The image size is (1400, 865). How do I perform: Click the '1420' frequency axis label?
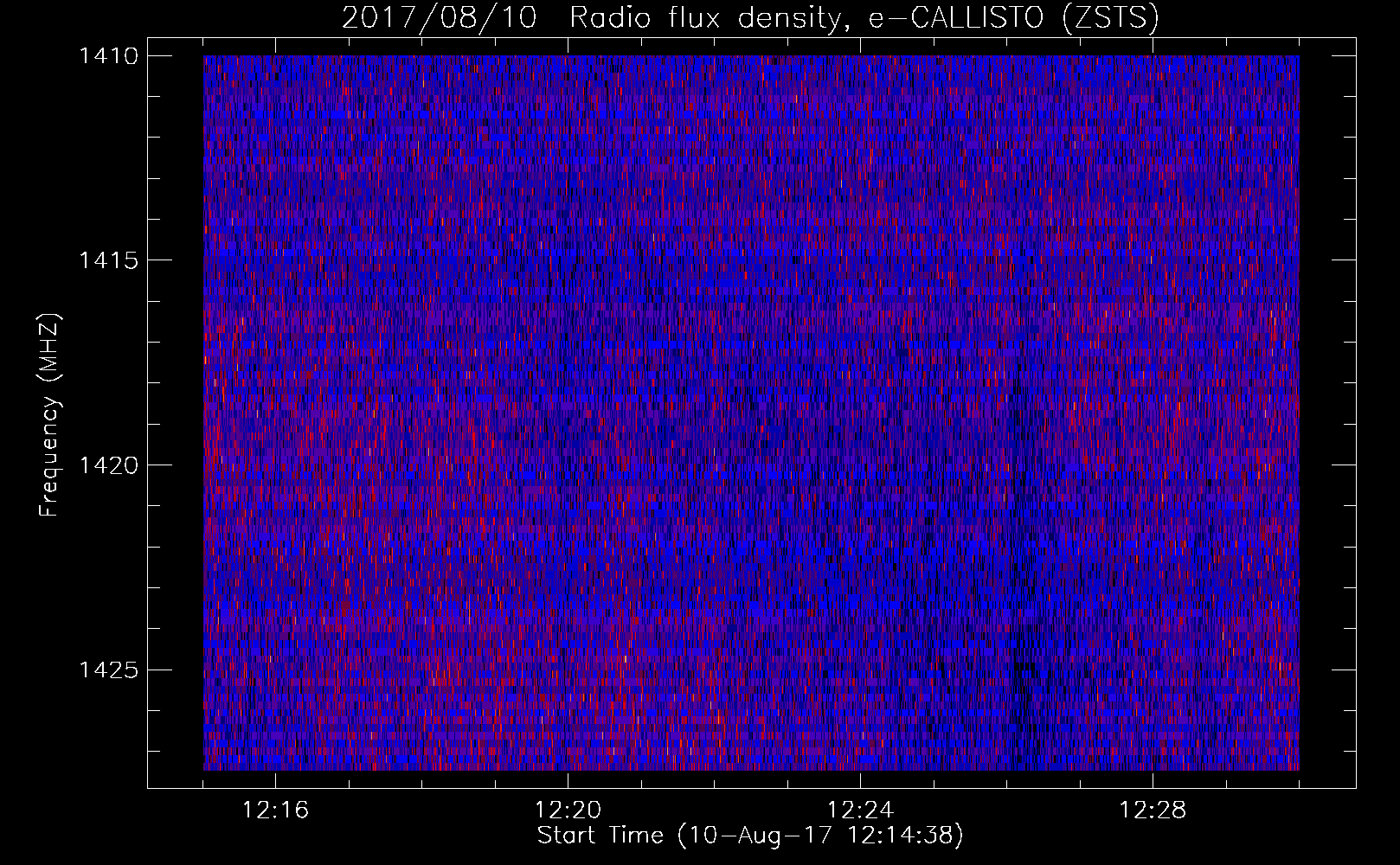pos(108,465)
